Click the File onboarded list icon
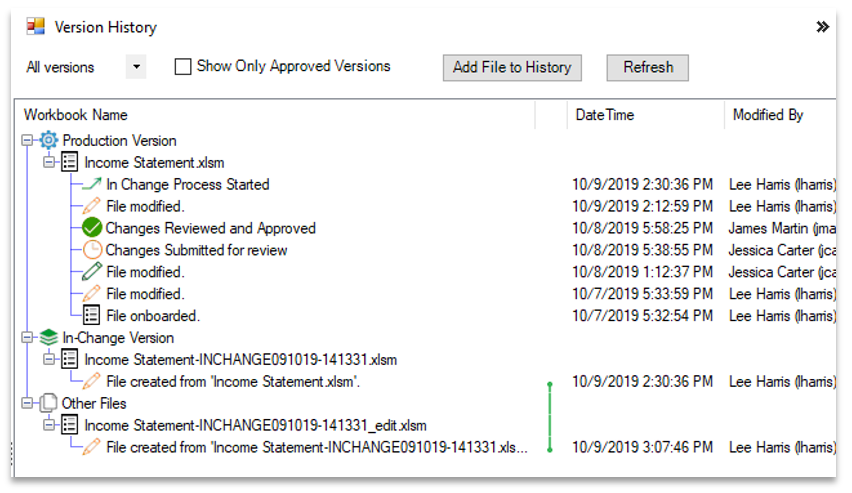The image size is (852, 493). (x=91, y=315)
